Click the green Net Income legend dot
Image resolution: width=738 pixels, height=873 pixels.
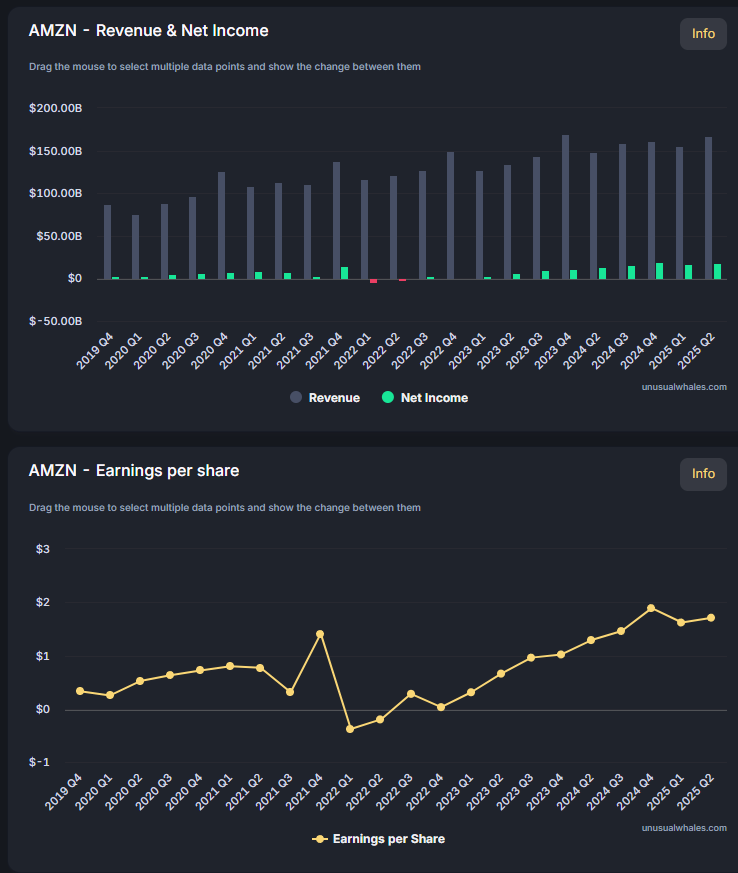click(388, 398)
